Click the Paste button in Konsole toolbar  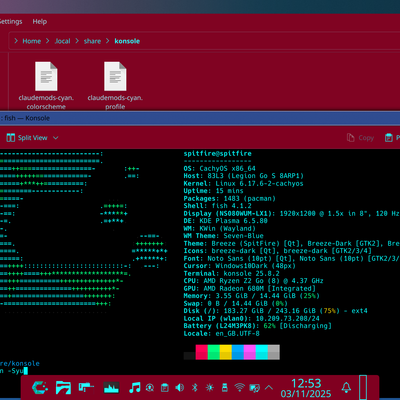tap(392, 138)
